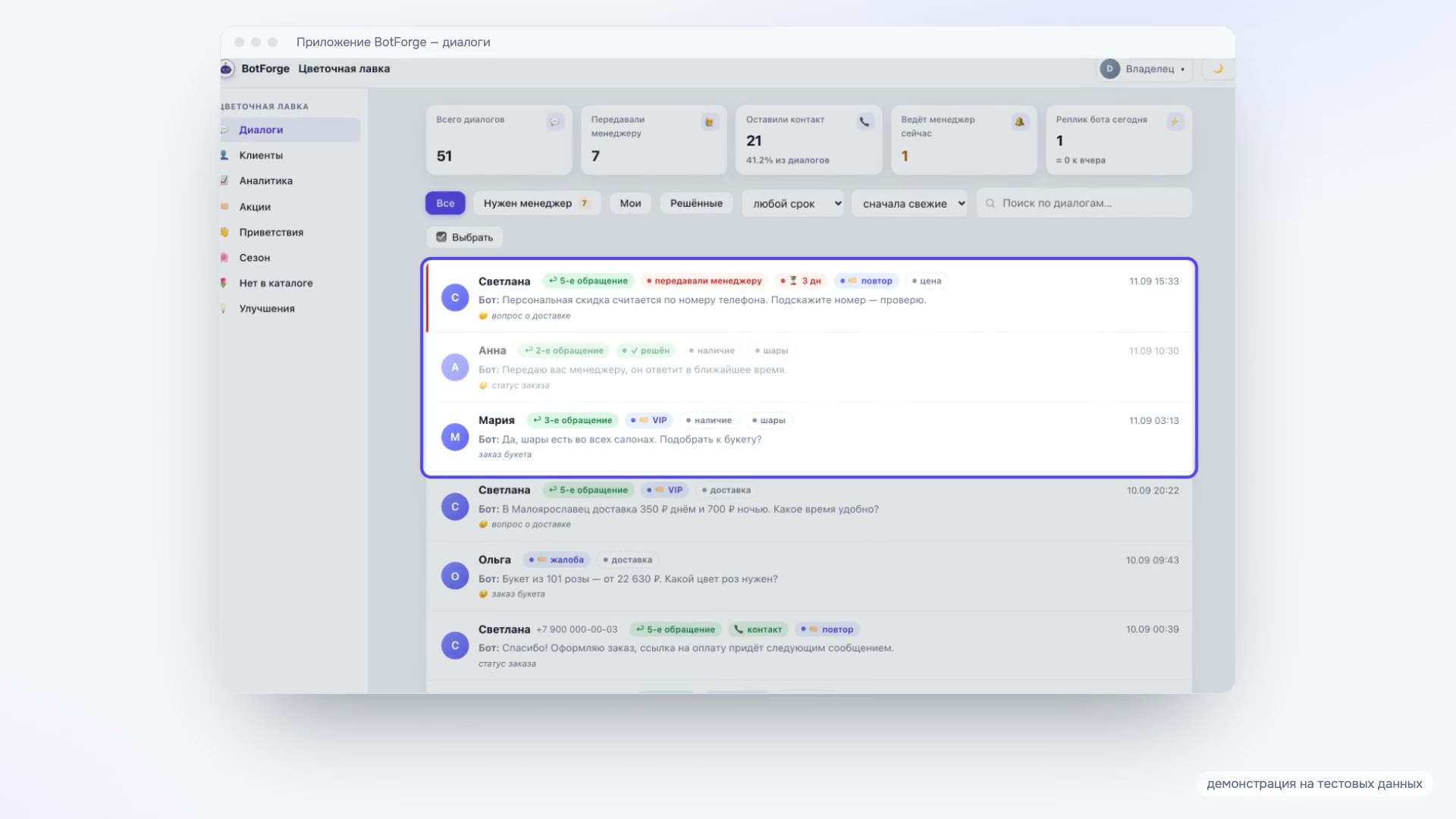This screenshot has height=819, width=1456.
Task: Toggle dark mode moon icon
Action: coord(1218,69)
